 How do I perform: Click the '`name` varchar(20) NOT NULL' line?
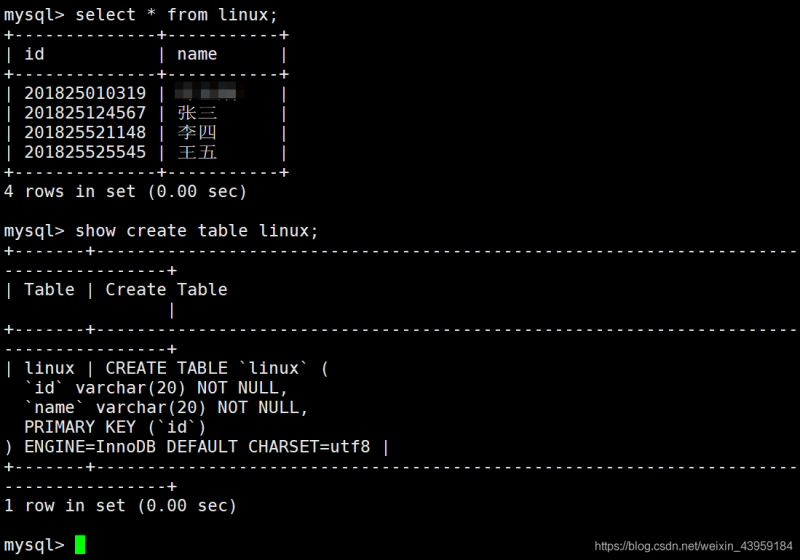(x=166, y=407)
